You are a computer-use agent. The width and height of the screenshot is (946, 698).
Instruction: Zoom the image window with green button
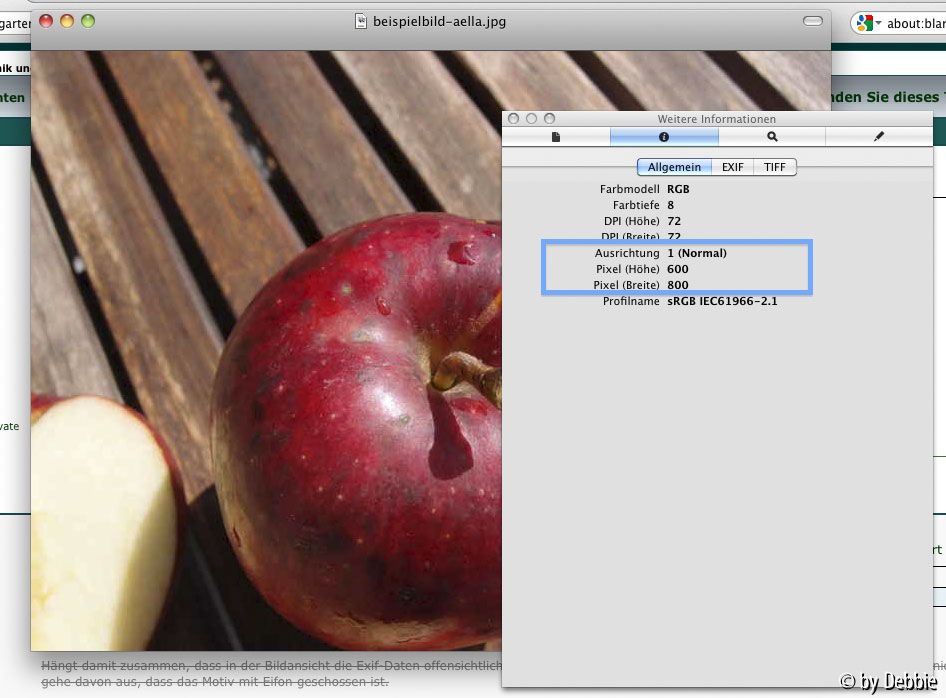(88, 21)
